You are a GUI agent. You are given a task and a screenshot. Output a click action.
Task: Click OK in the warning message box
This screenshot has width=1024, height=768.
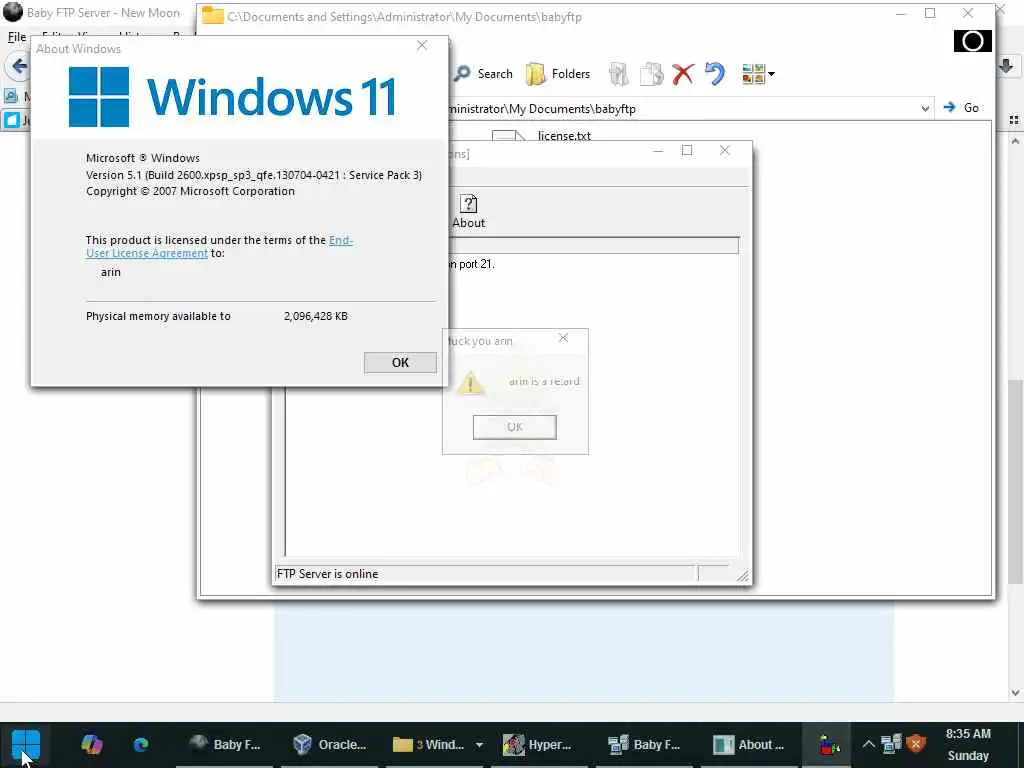tap(515, 427)
